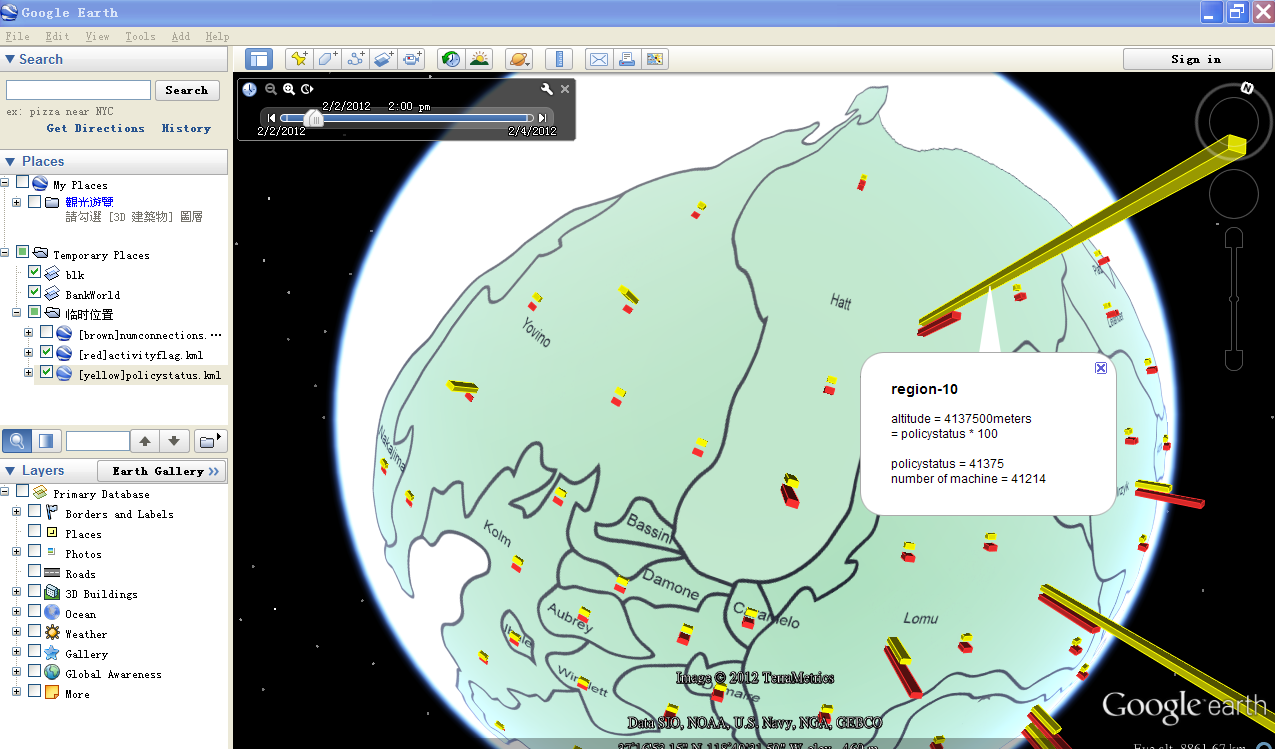Enable the Borders and Labels layer checkbox
1275x749 pixels.
(x=35, y=511)
